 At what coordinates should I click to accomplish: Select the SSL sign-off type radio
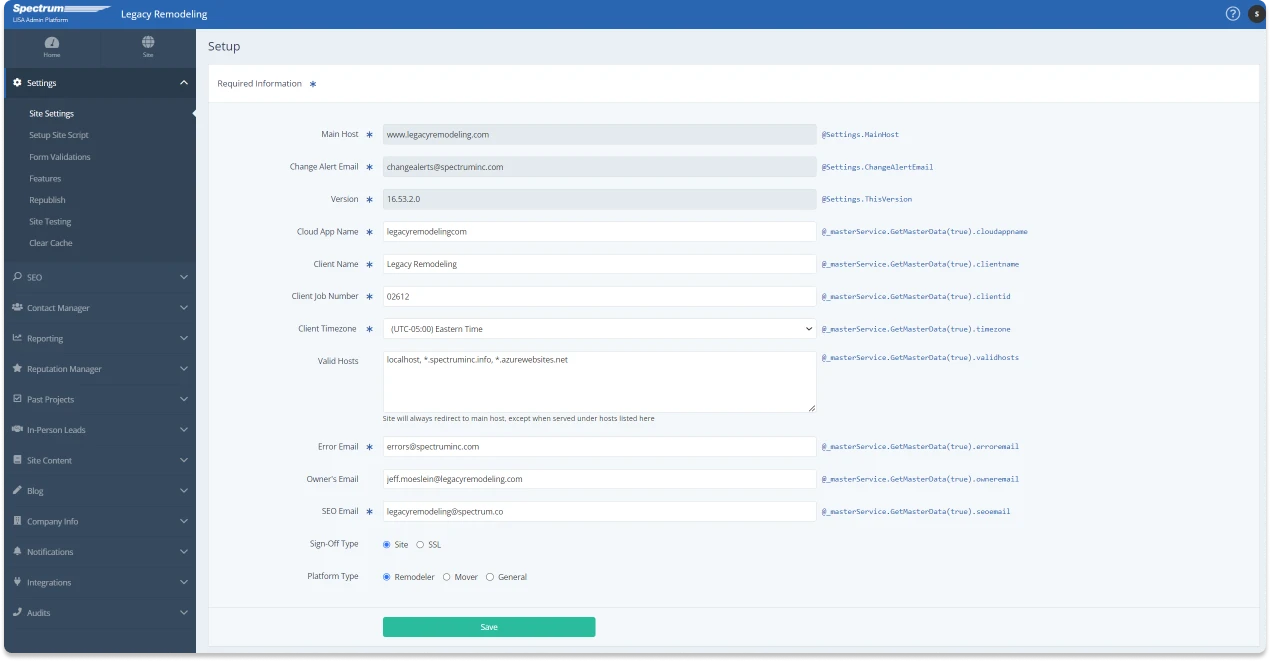point(420,545)
